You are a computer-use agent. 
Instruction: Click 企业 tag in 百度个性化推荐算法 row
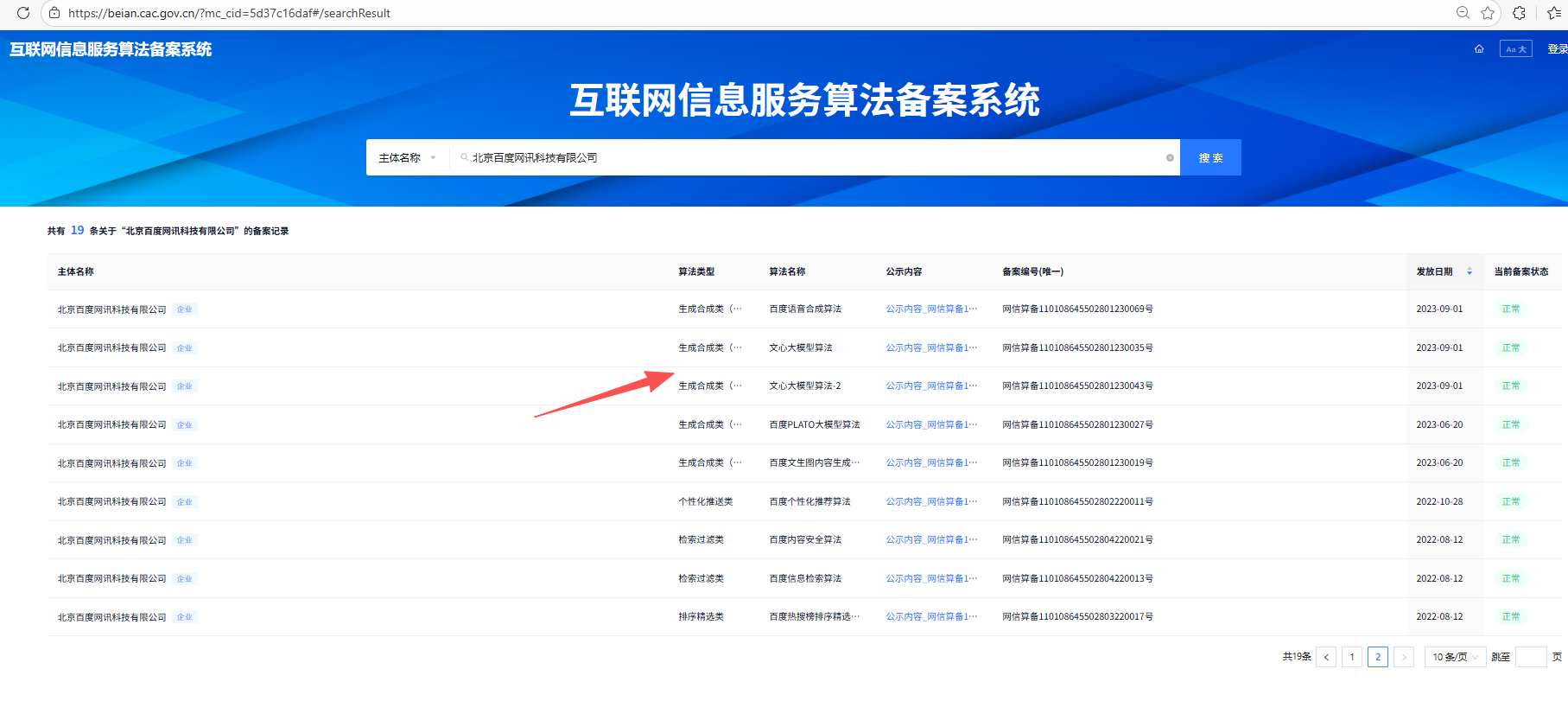tap(185, 502)
